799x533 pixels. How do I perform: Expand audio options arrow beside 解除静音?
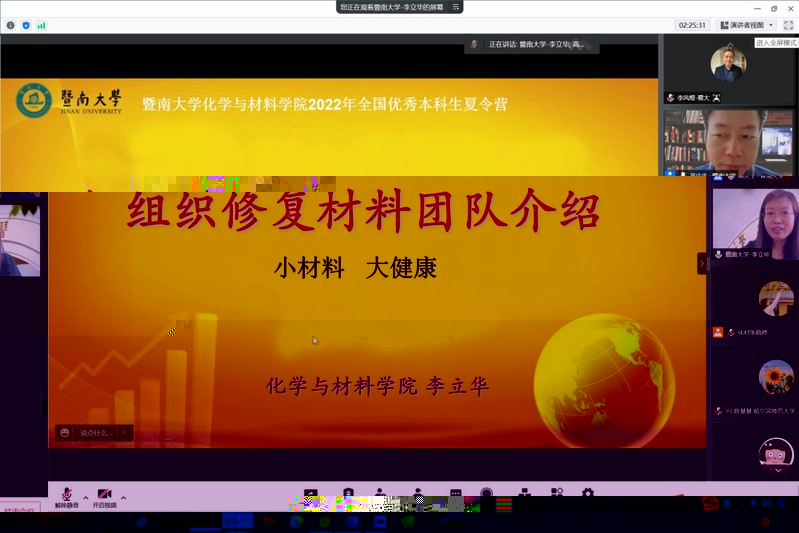coord(85,497)
